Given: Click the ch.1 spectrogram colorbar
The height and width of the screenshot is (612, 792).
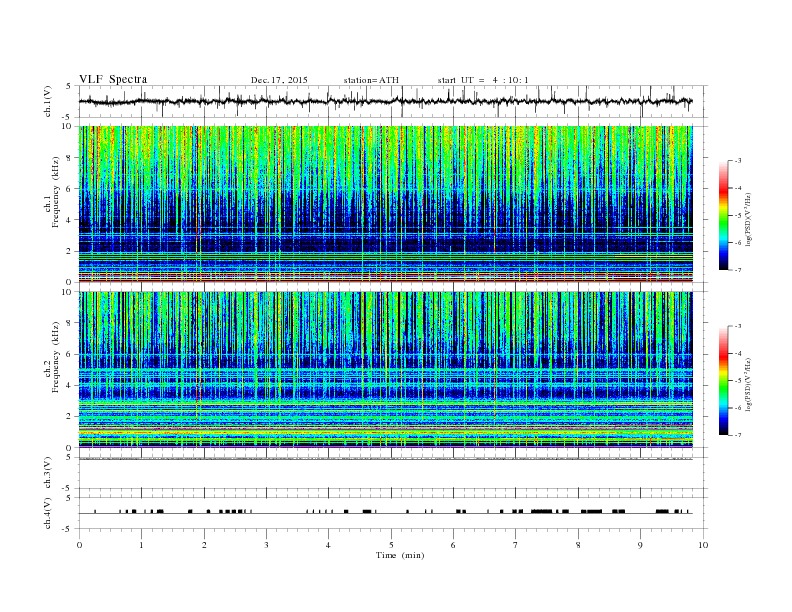Looking at the screenshot, I should click(x=723, y=216).
